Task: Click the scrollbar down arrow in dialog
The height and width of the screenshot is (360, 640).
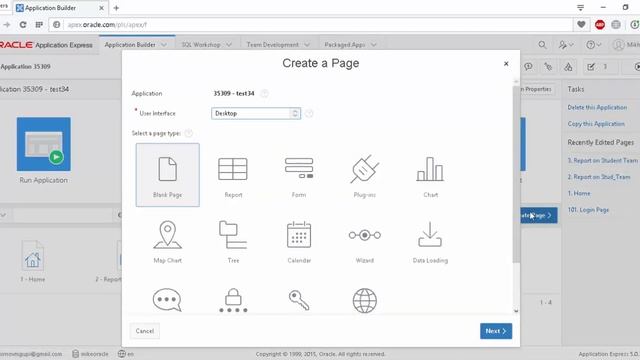Action: 516,311
